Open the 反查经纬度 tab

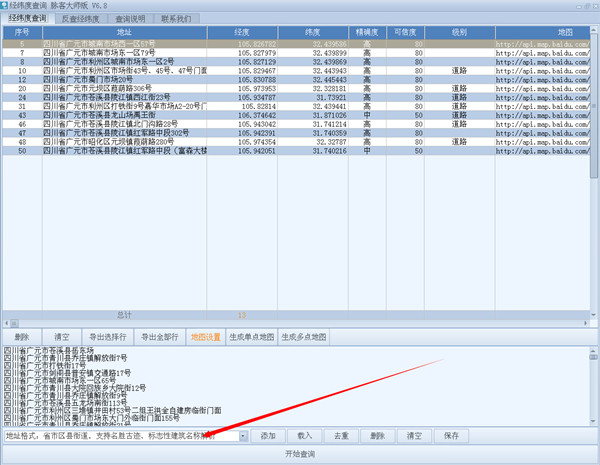[x=81, y=19]
